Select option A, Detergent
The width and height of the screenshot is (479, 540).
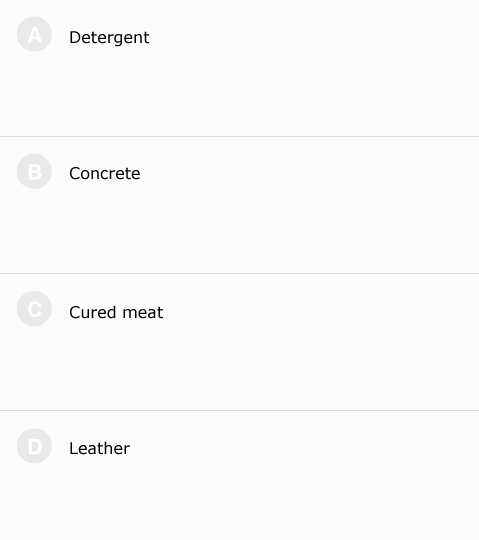click(x=239, y=68)
